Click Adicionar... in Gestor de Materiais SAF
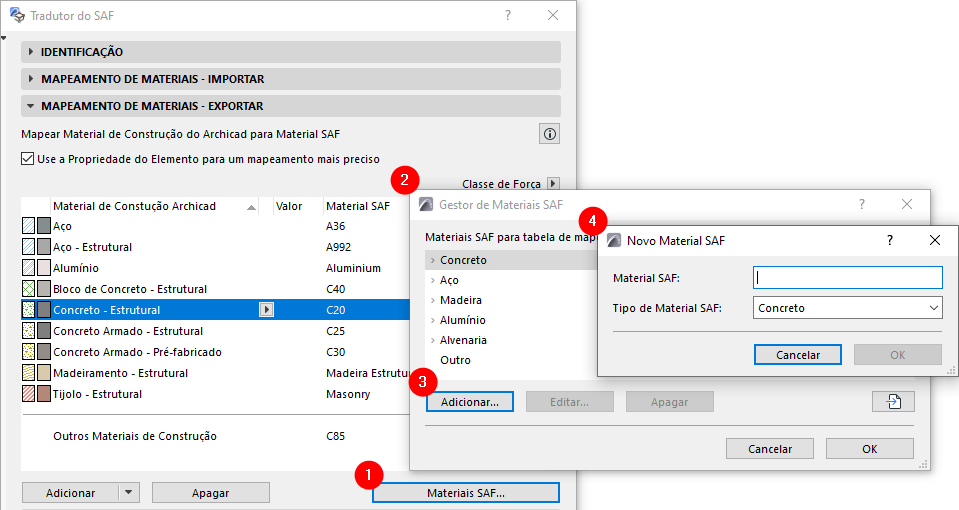The height and width of the screenshot is (510, 959). pos(470,402)
